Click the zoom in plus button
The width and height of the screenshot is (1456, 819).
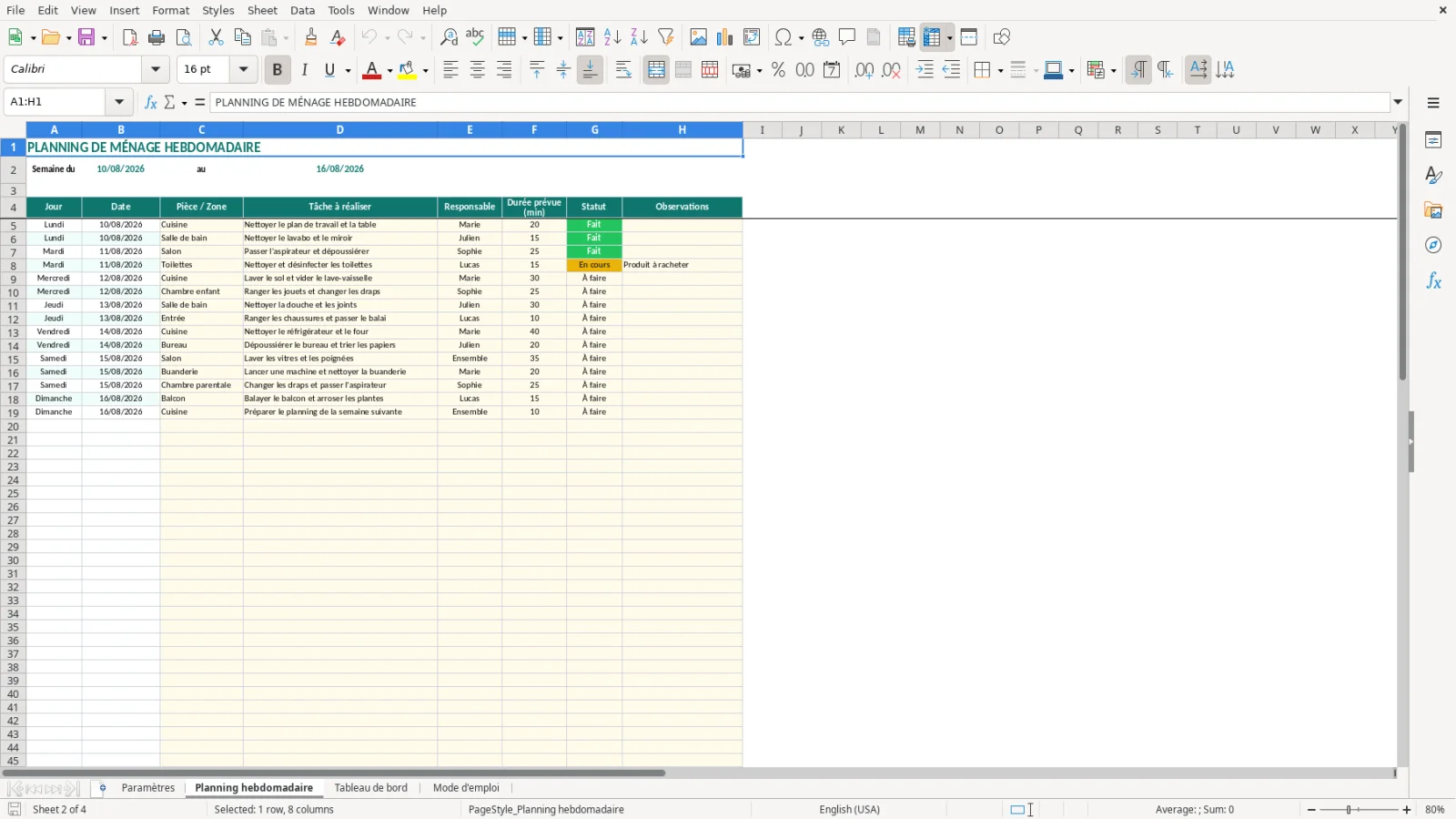pyautogui.click(x=1407, y=809)
